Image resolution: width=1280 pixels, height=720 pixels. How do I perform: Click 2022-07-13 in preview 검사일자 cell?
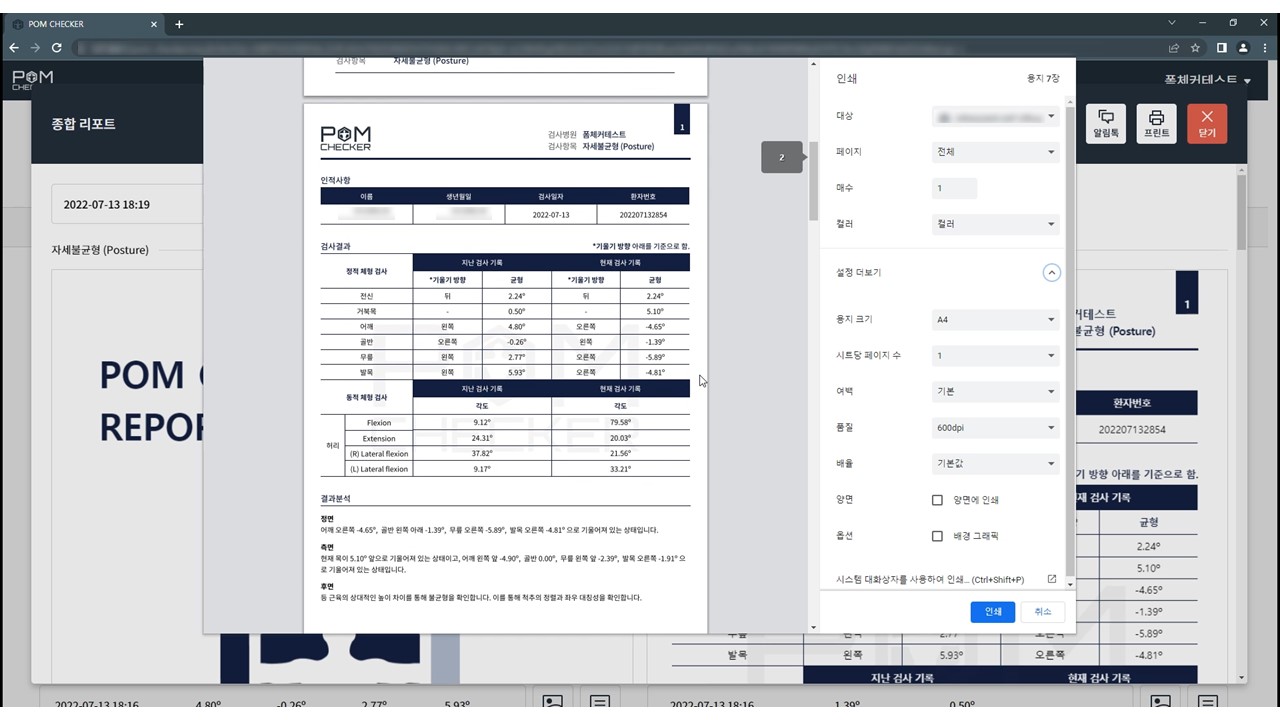tap(550, 215)
